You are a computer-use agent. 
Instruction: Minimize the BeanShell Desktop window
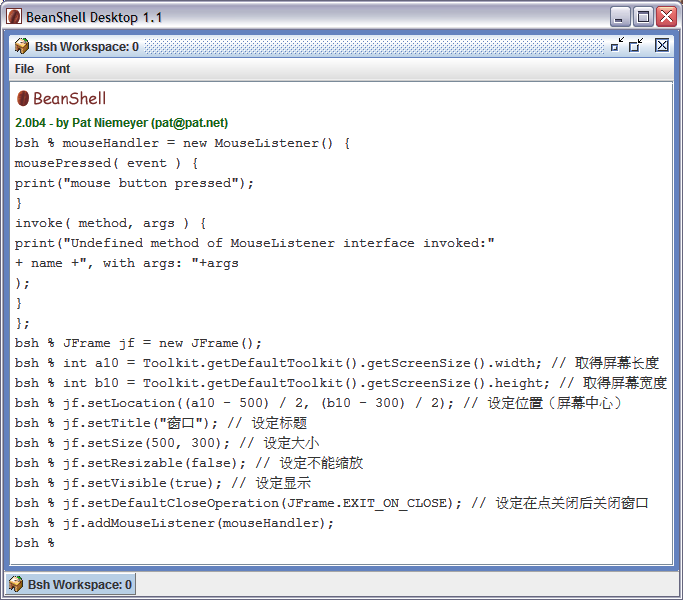pos(619,17)
